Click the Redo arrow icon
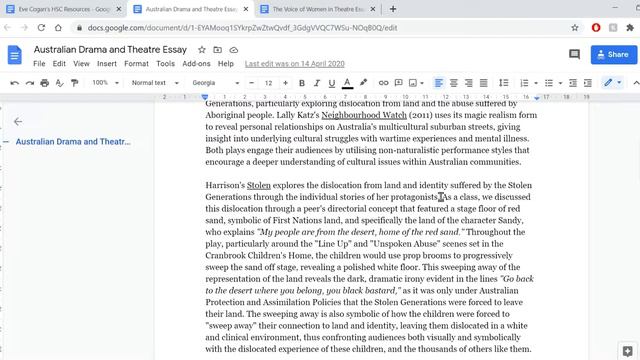This screenshot has width=640, height=360. tap(30, 83)
